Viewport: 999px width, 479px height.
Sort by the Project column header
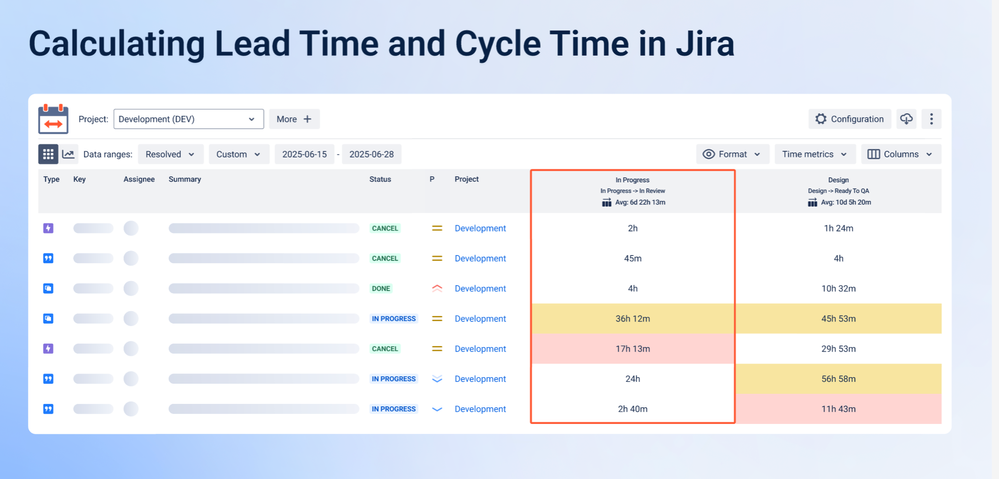point(467,180)
